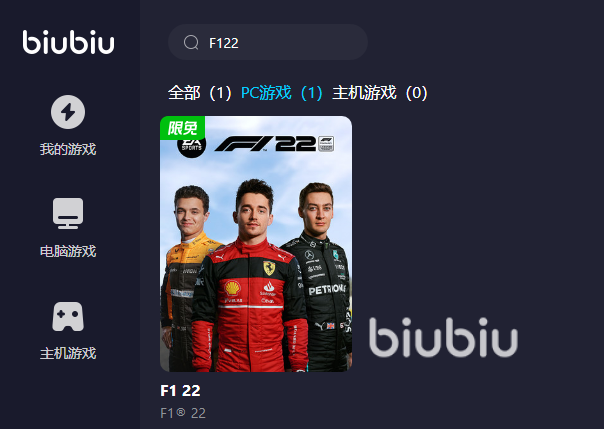Open 电脑游戏 via the monitor icon
Image resolution: width=604 pixels, height=429 pixels.
[68, 213]
